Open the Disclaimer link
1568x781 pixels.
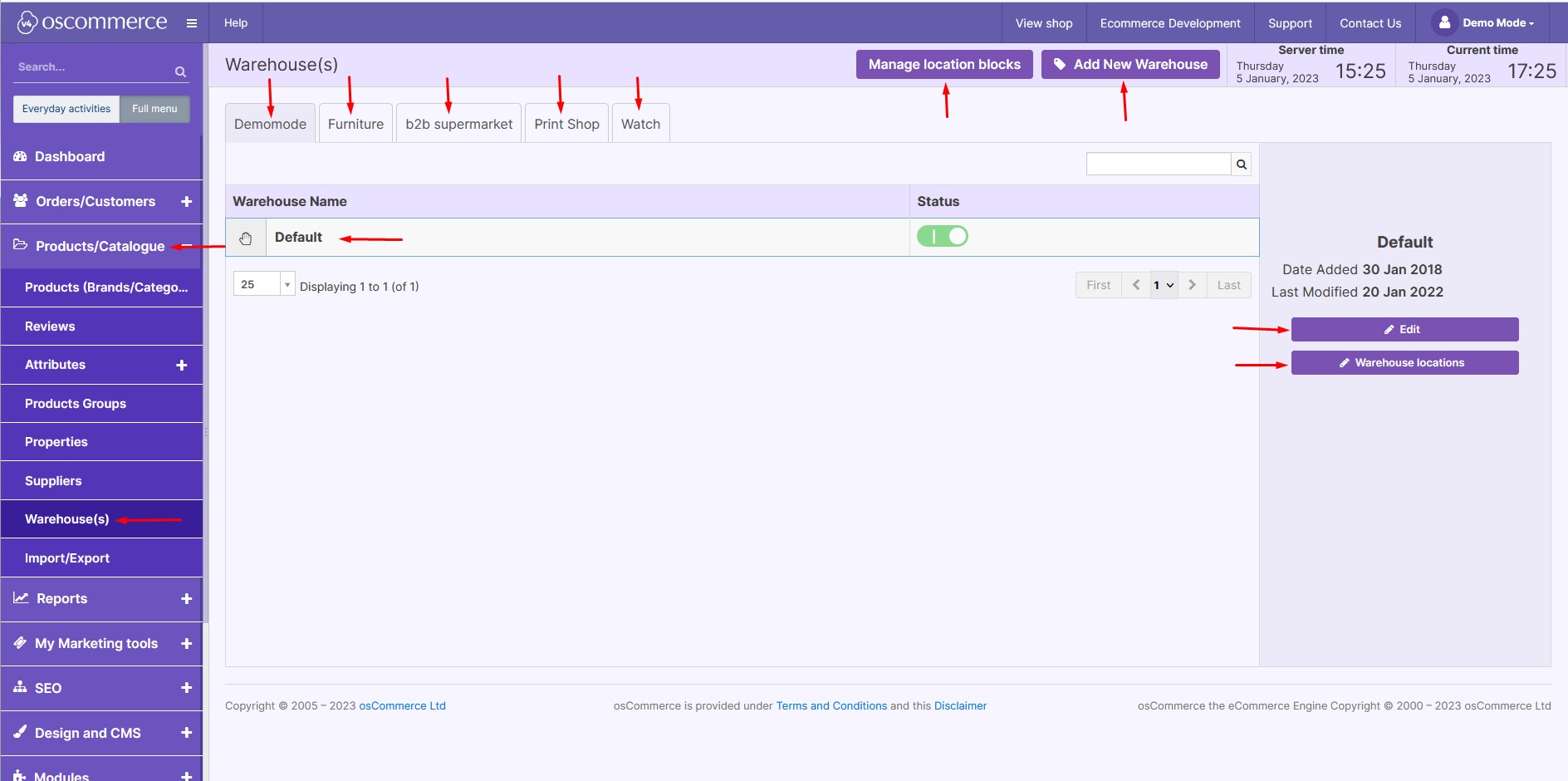[960, 706]
